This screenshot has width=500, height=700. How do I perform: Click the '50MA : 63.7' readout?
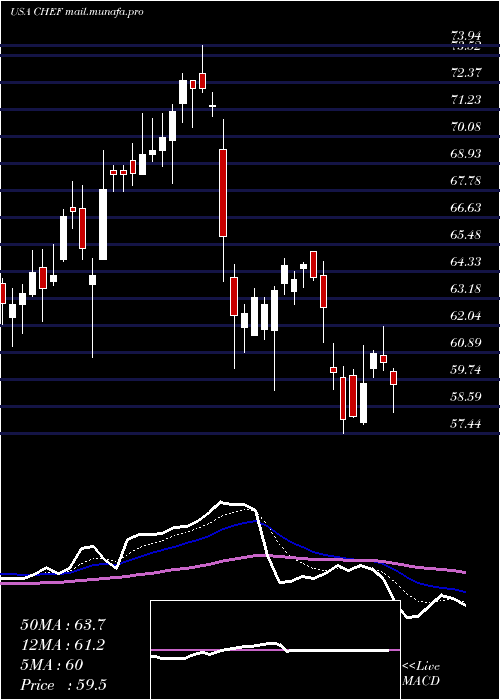tap(65, 625)
